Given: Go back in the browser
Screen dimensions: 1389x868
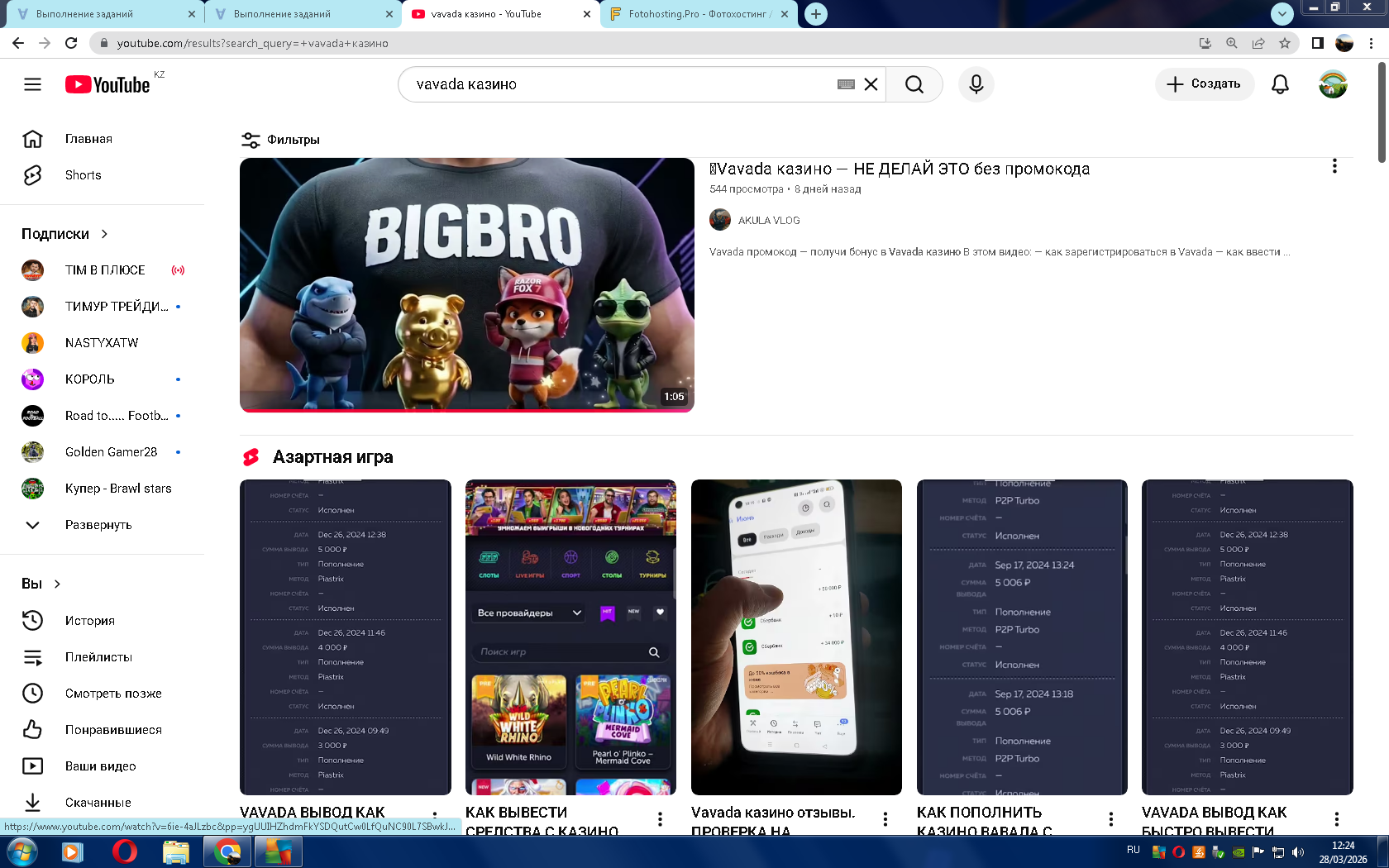Looking at the screenshot, I should tap(18, 43).
